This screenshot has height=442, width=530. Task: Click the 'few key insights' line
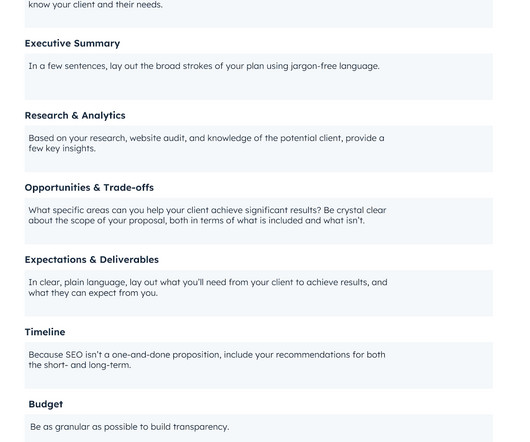point(62,149)
